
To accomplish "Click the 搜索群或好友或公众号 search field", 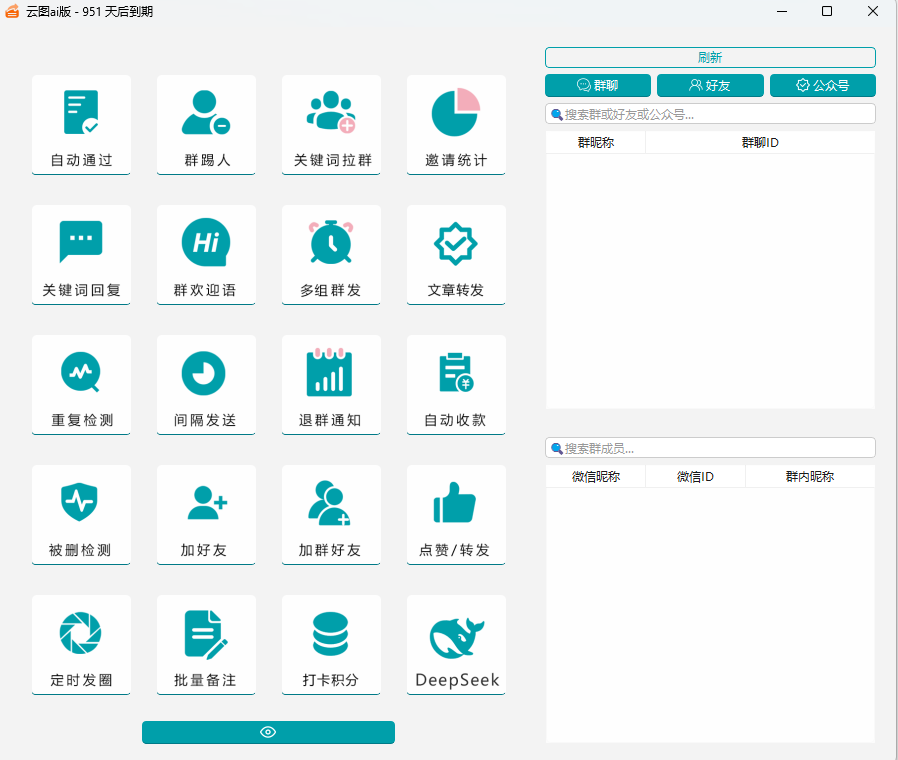I will tap(710, 114).
